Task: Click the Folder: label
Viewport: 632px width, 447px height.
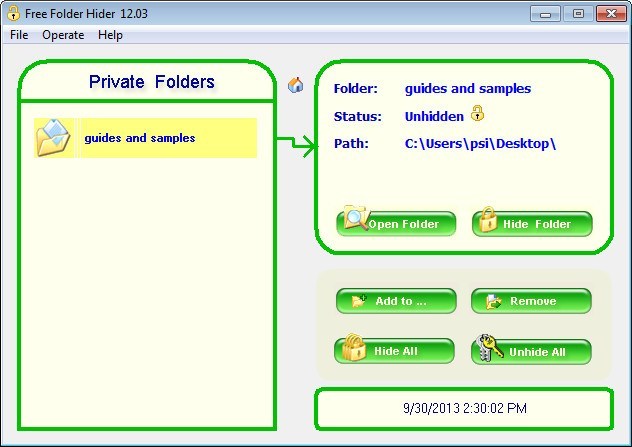Action: tap(356, 89)
